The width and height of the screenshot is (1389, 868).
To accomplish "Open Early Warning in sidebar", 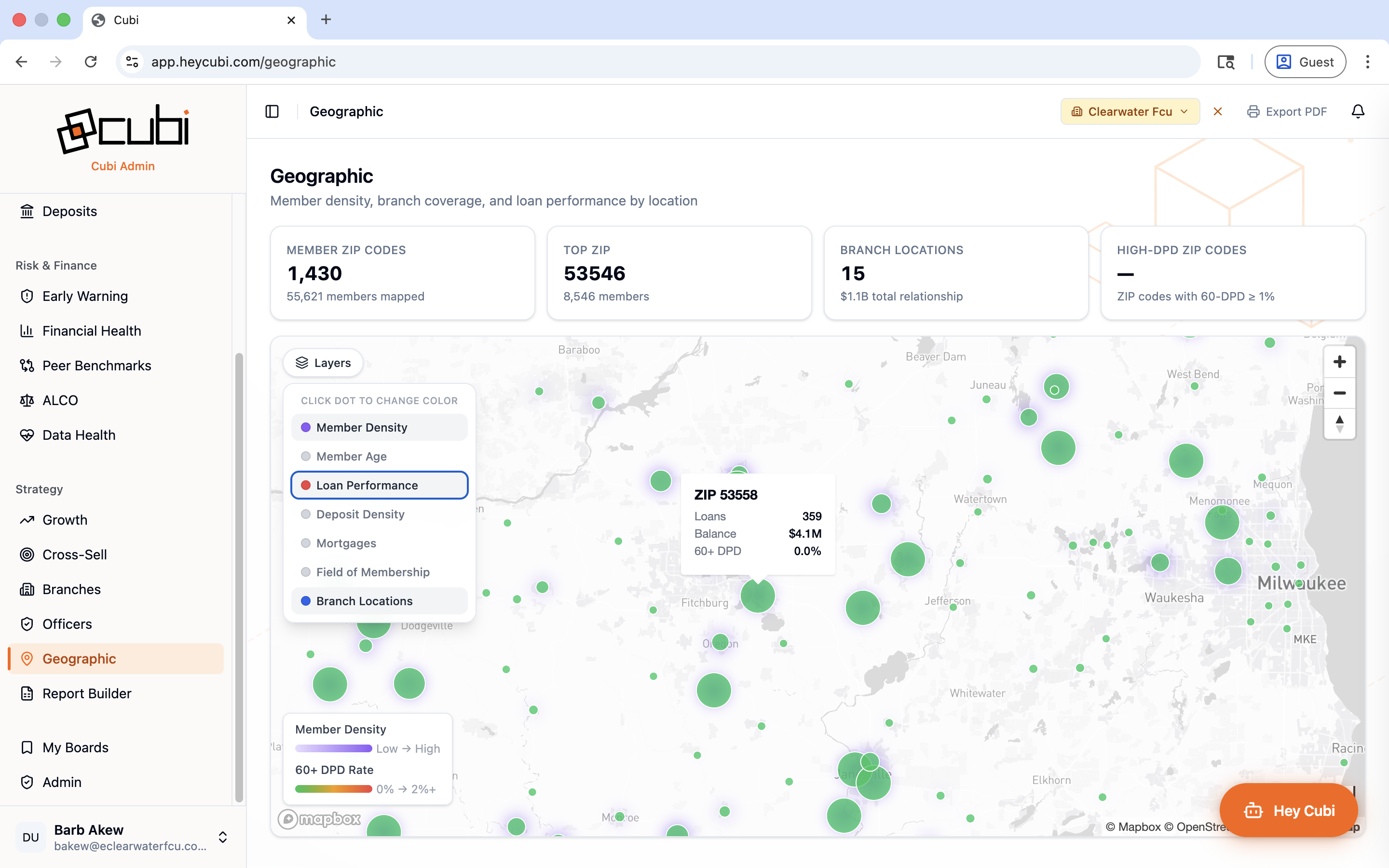I will pos(85,296).
